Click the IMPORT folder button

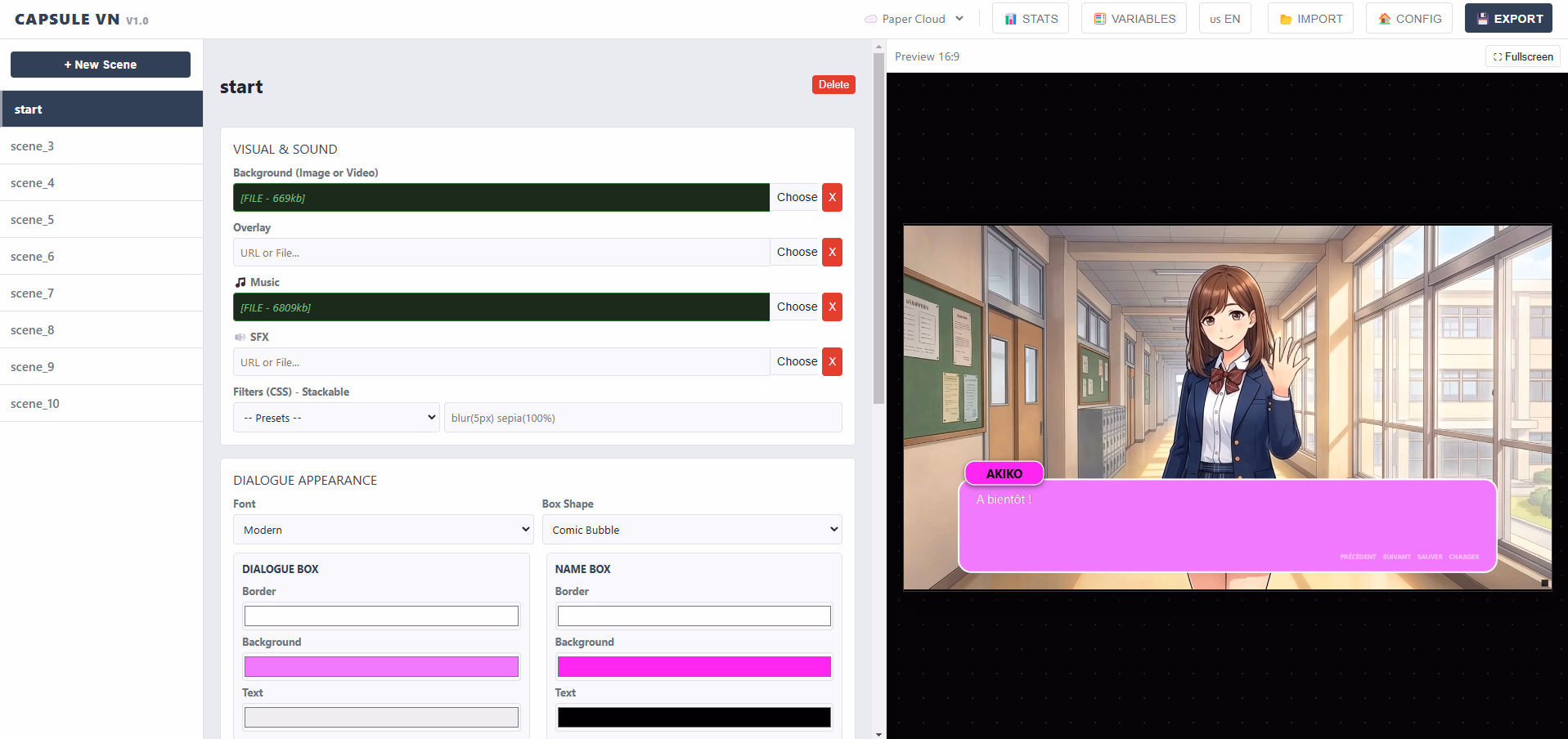1310,19
